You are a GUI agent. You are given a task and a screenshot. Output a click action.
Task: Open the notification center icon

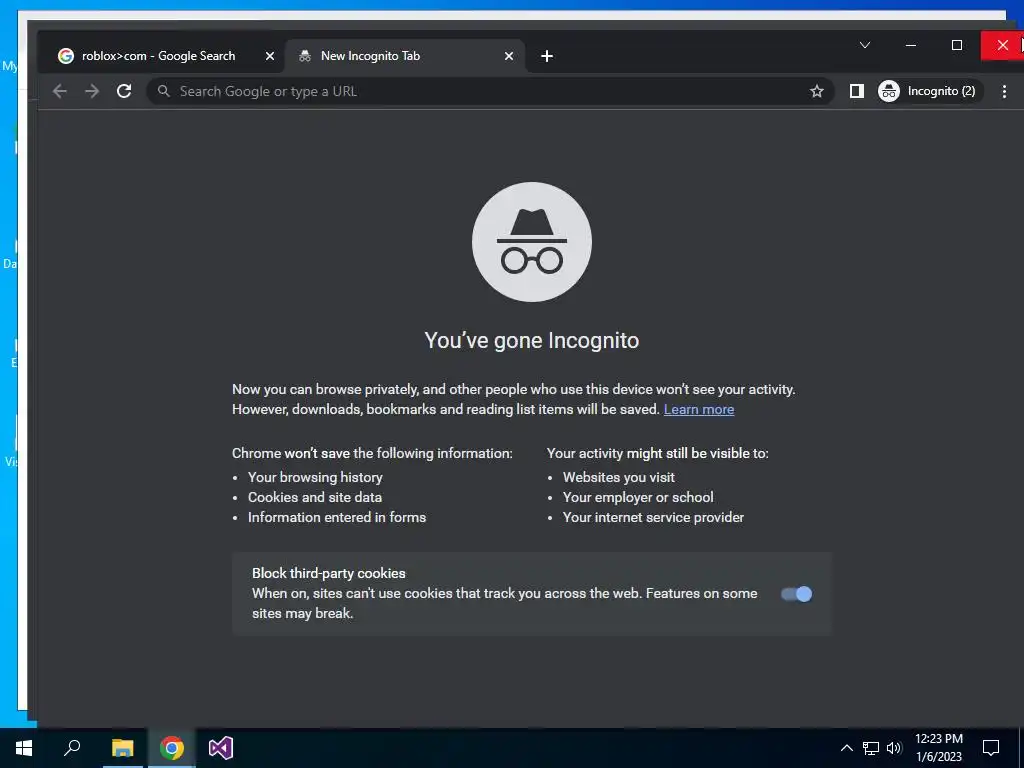991,748
